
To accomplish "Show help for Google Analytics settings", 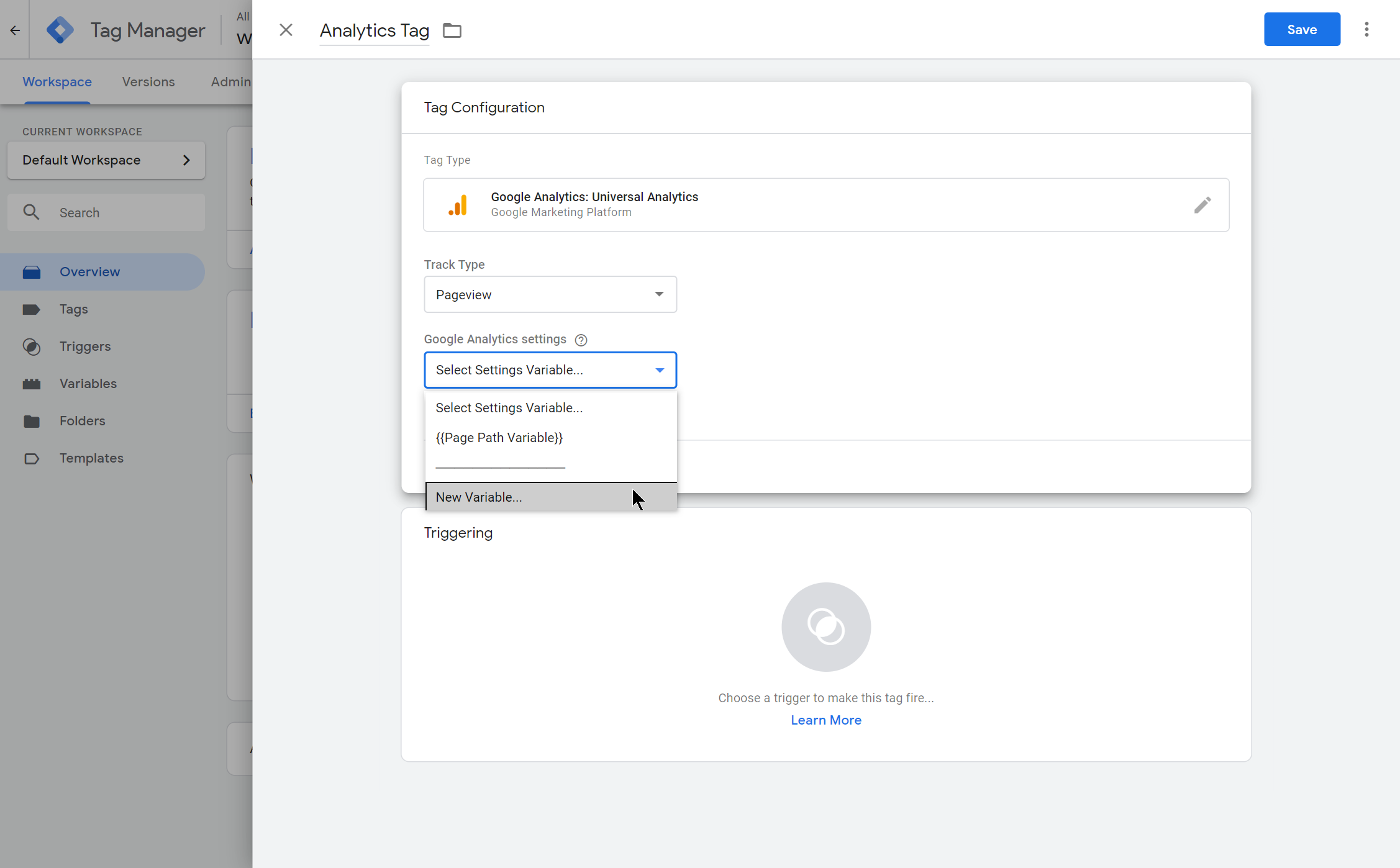I will pyautogui.click(x=581, y=340).
